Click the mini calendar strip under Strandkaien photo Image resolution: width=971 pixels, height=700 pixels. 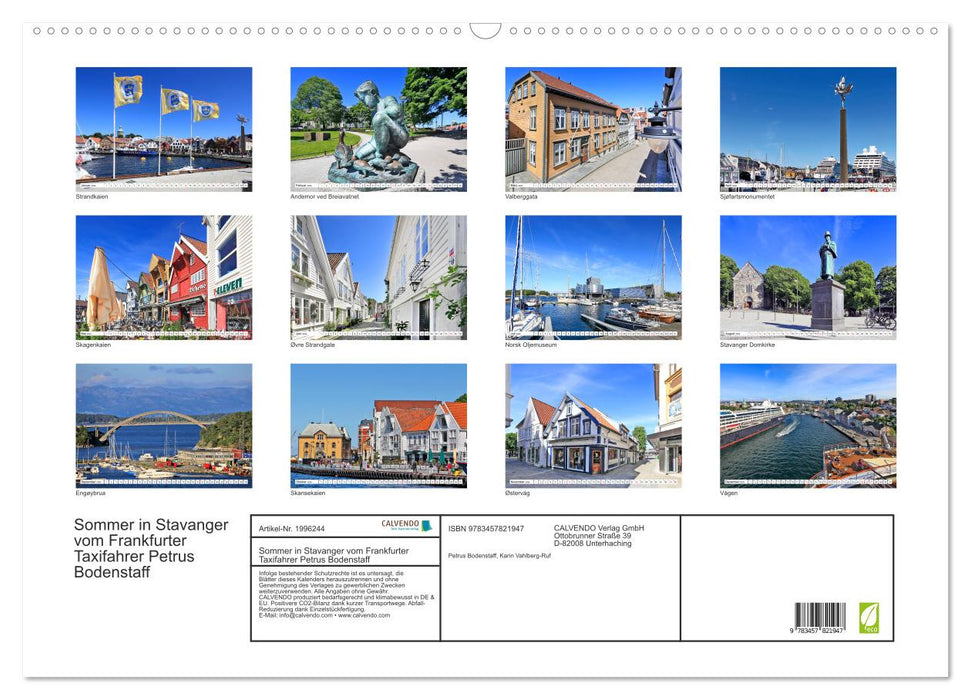point(162,186)
